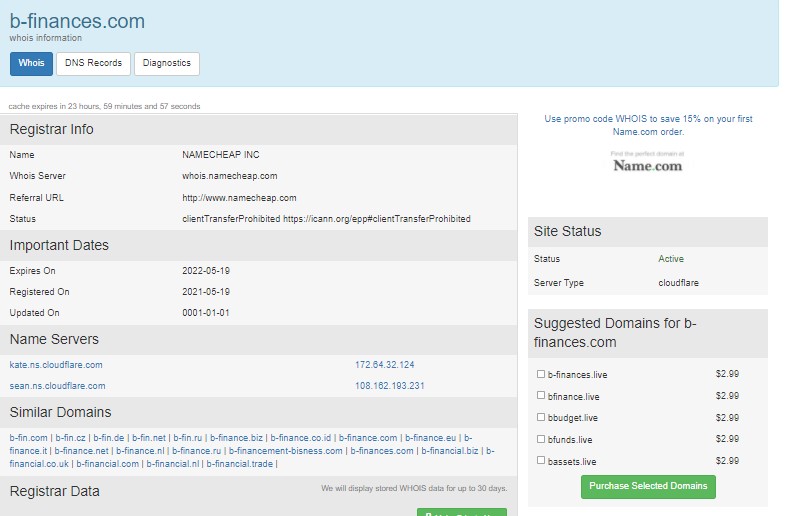Image resolution: width=802 pixels, height=516 pixels.
Task: Select the cloudflare server type value
Action: (678, 283)
